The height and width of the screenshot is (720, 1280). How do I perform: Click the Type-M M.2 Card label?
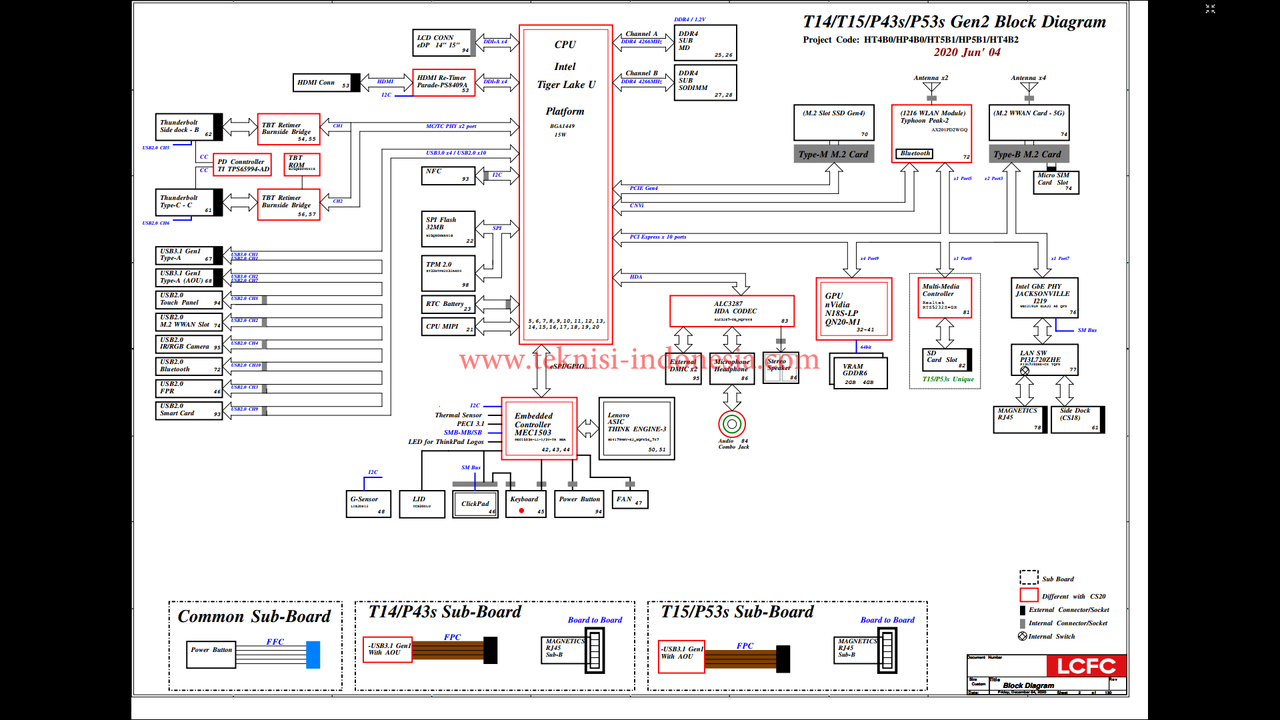(835, 154)
